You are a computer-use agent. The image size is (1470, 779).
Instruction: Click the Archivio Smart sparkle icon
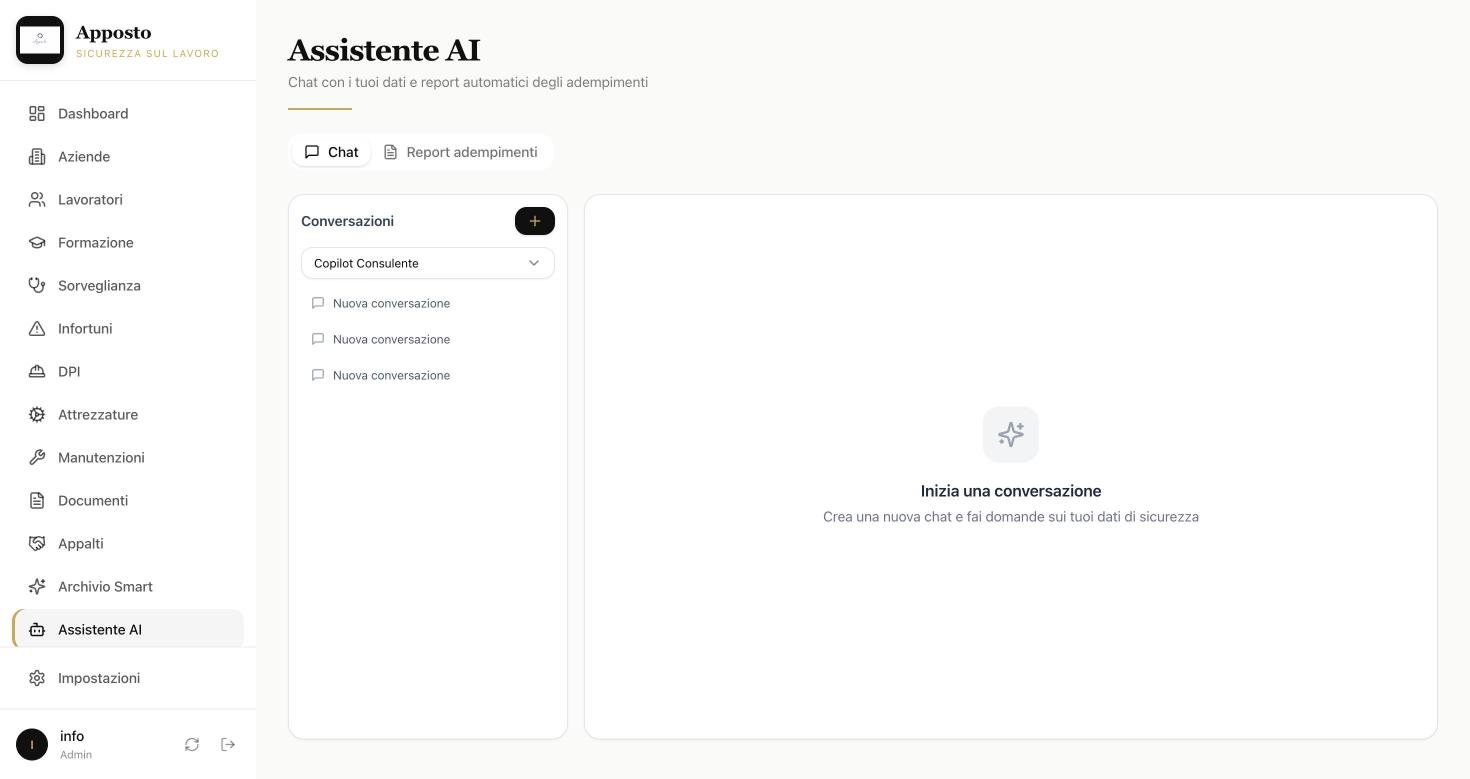click(x=37, y=587)
